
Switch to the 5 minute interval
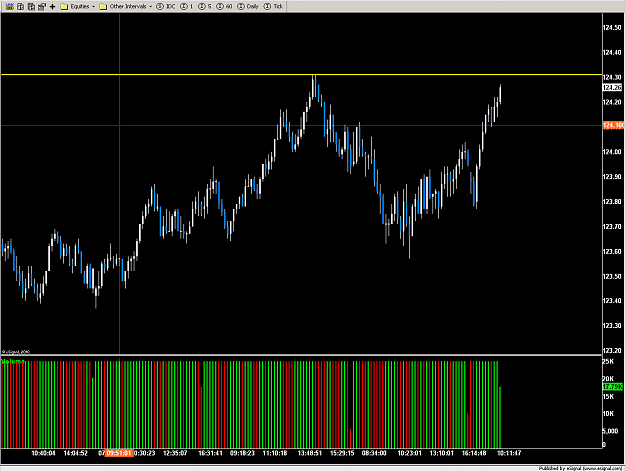click(x=205, y=6)
